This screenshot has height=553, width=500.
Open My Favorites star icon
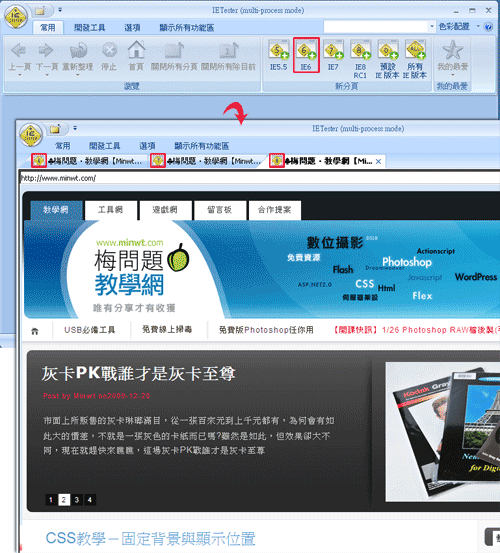point(452,50)
